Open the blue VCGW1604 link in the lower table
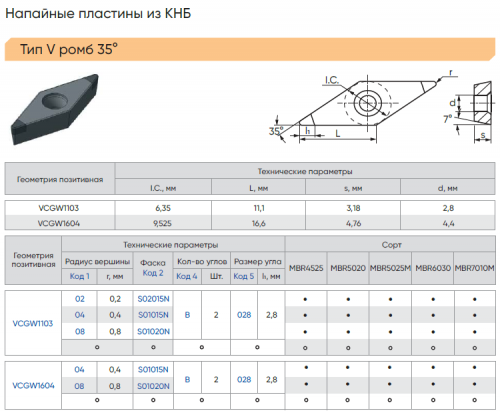The image size is (500, 413). pyautogui.click(x=33, y=386)
